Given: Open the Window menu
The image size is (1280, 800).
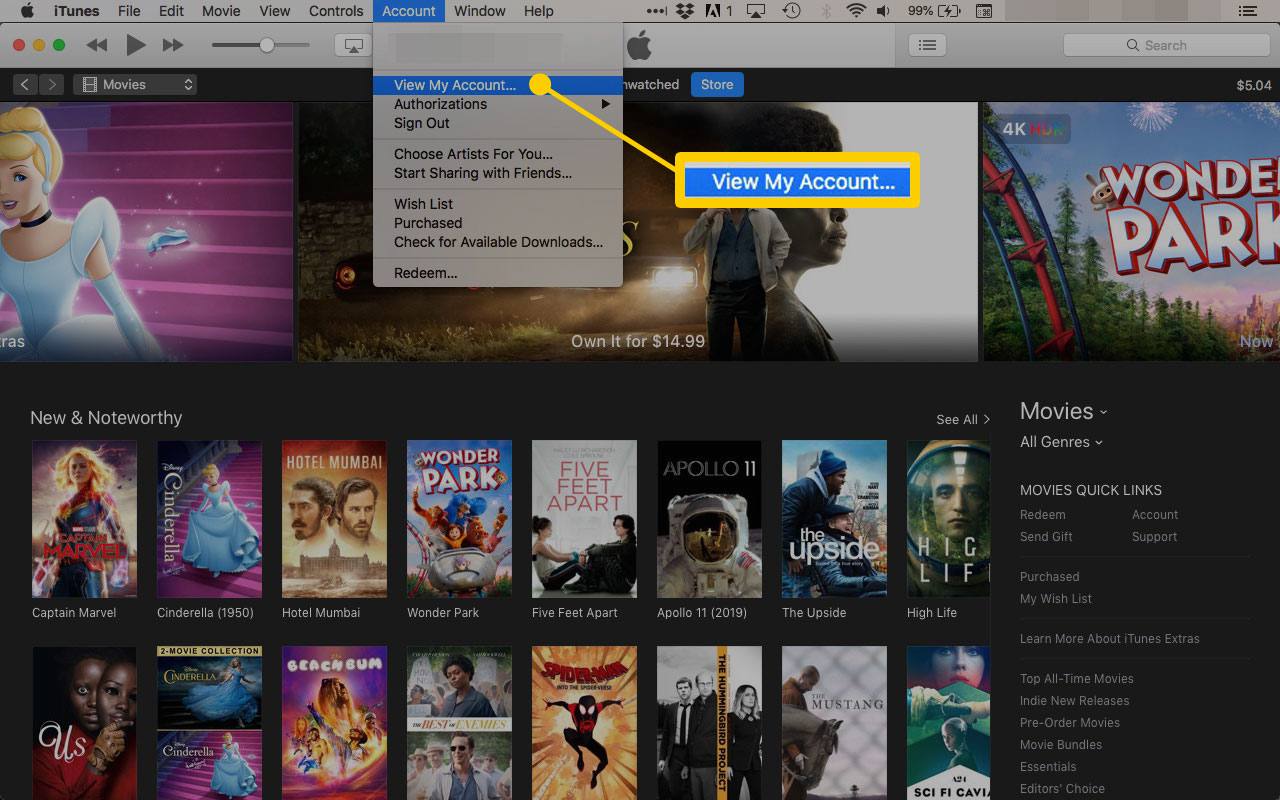Looking at the screenshot, I should point(479,11).
